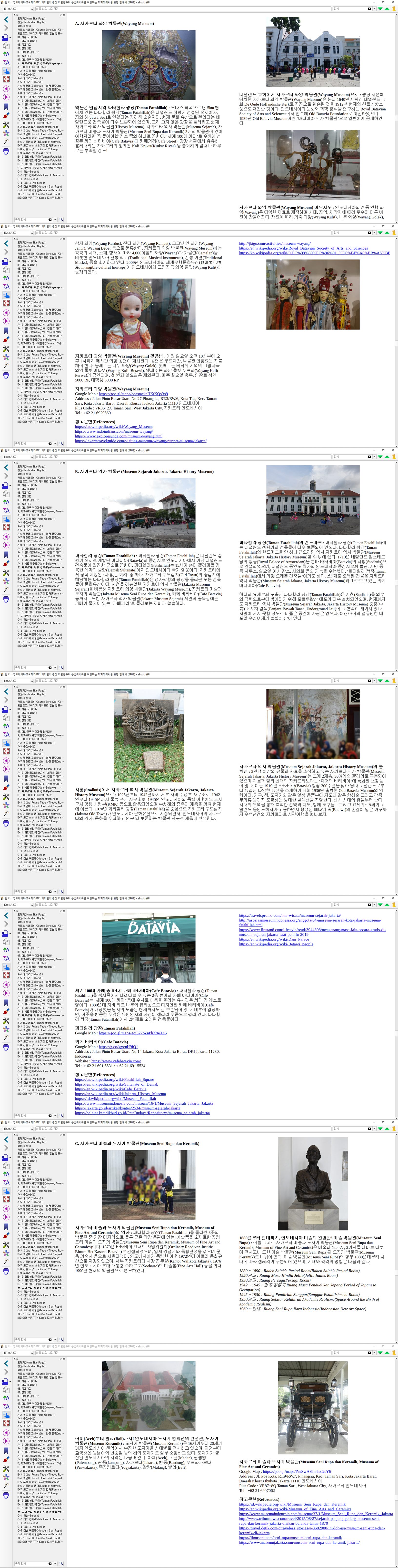Select 'B-2, B02 리셉션 홀(Reception Hall)' in page 102.3 window
The width and height of the screenshot is (398, 1568).
38,351
